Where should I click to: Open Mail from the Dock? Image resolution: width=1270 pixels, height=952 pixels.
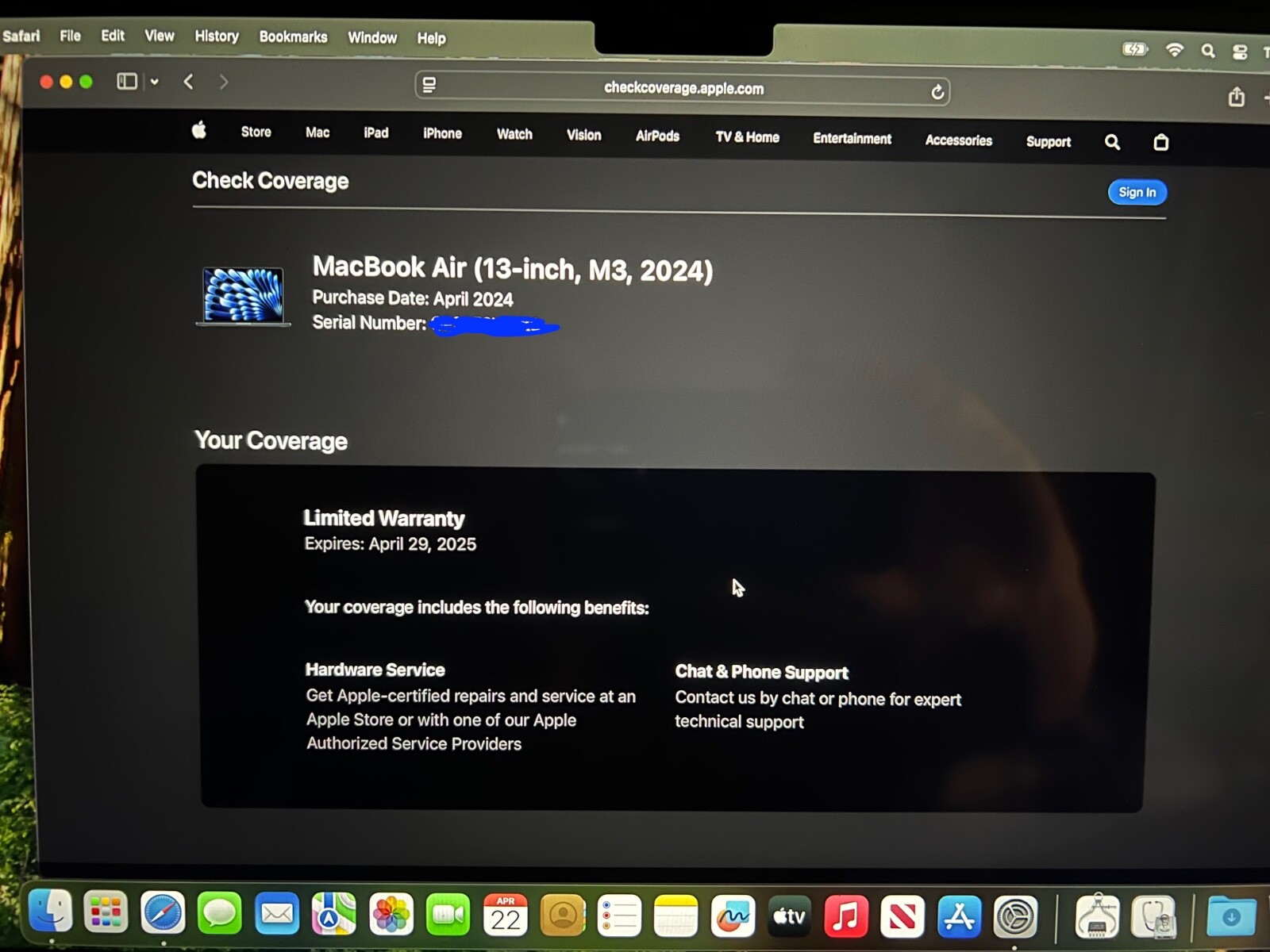point(277,914)
